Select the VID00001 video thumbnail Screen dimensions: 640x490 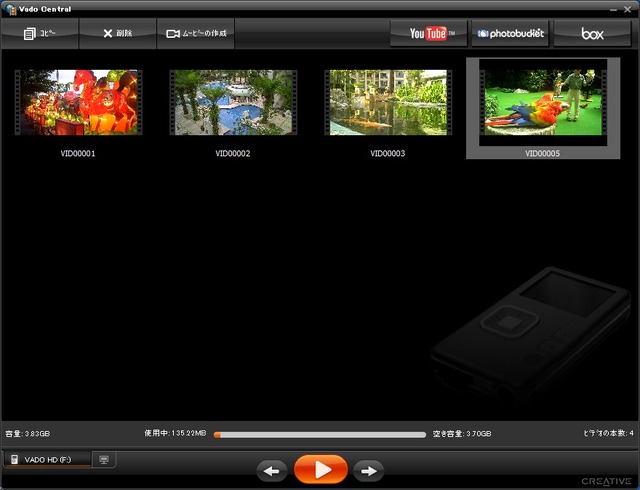coord(78,103)
